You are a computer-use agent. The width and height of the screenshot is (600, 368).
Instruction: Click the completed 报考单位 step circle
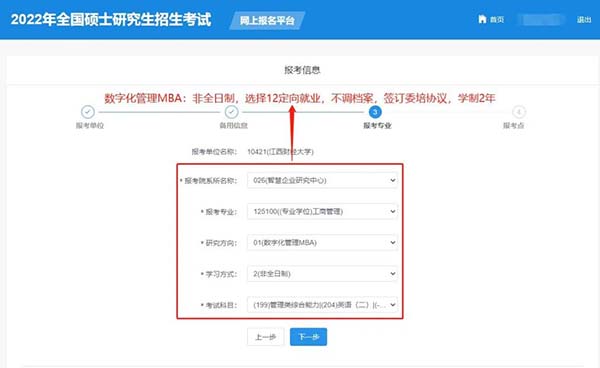pyautogui.click(x=88, y=112)
